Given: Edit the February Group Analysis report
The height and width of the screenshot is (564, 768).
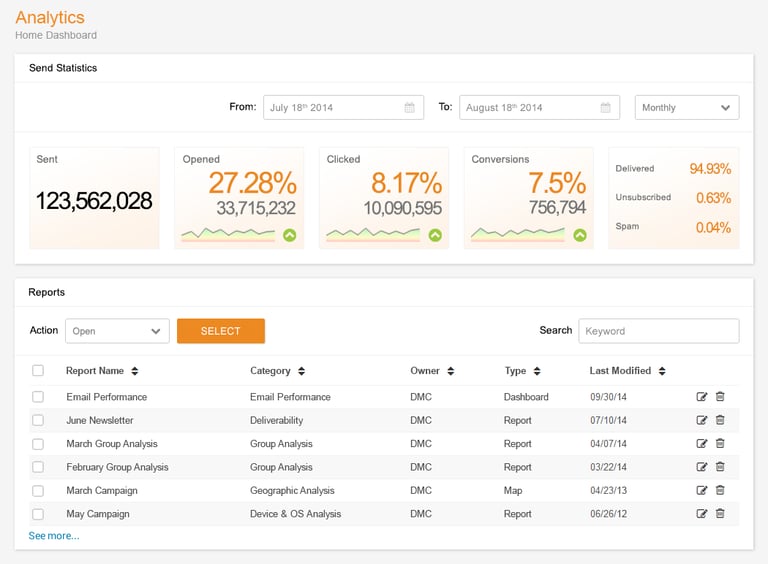Looking at the screenshot, I should [701, 467].
